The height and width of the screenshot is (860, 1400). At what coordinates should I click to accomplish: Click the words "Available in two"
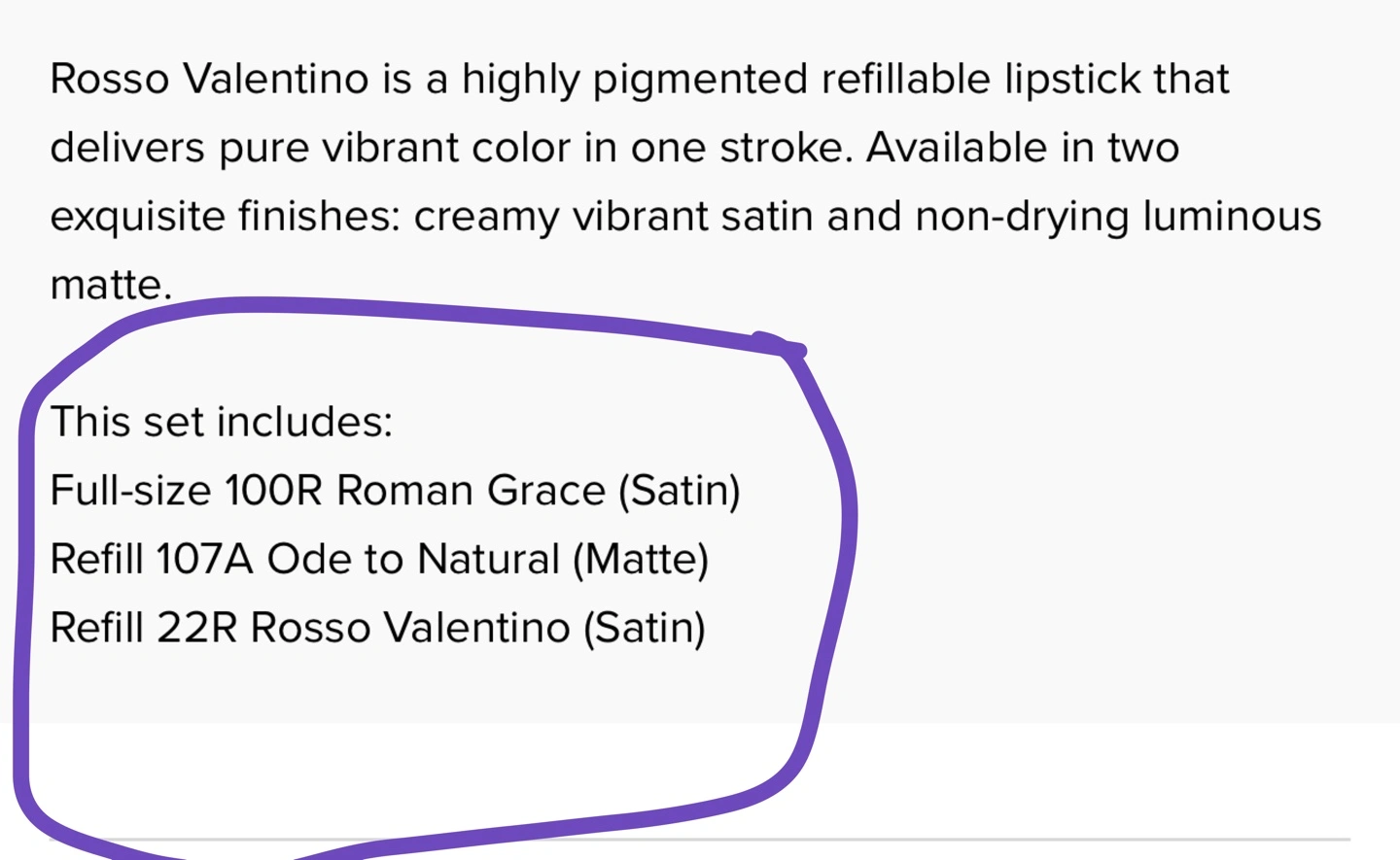coord(1023,148)
